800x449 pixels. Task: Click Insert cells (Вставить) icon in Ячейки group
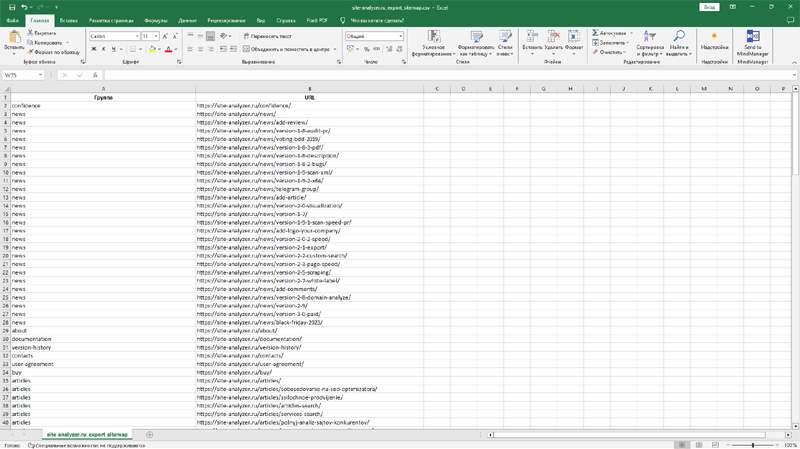pyautogui.click(x=532, y=36)
